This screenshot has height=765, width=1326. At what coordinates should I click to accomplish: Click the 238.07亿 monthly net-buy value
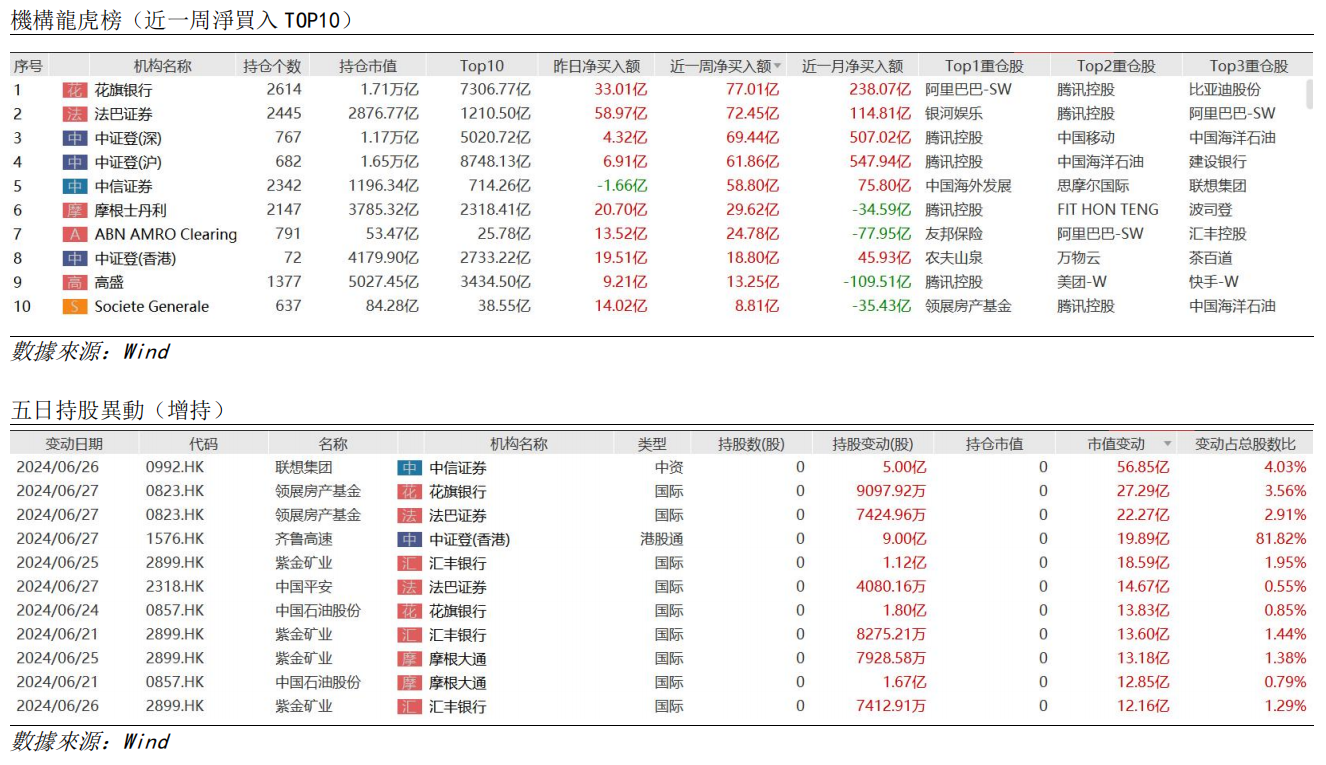879,90
